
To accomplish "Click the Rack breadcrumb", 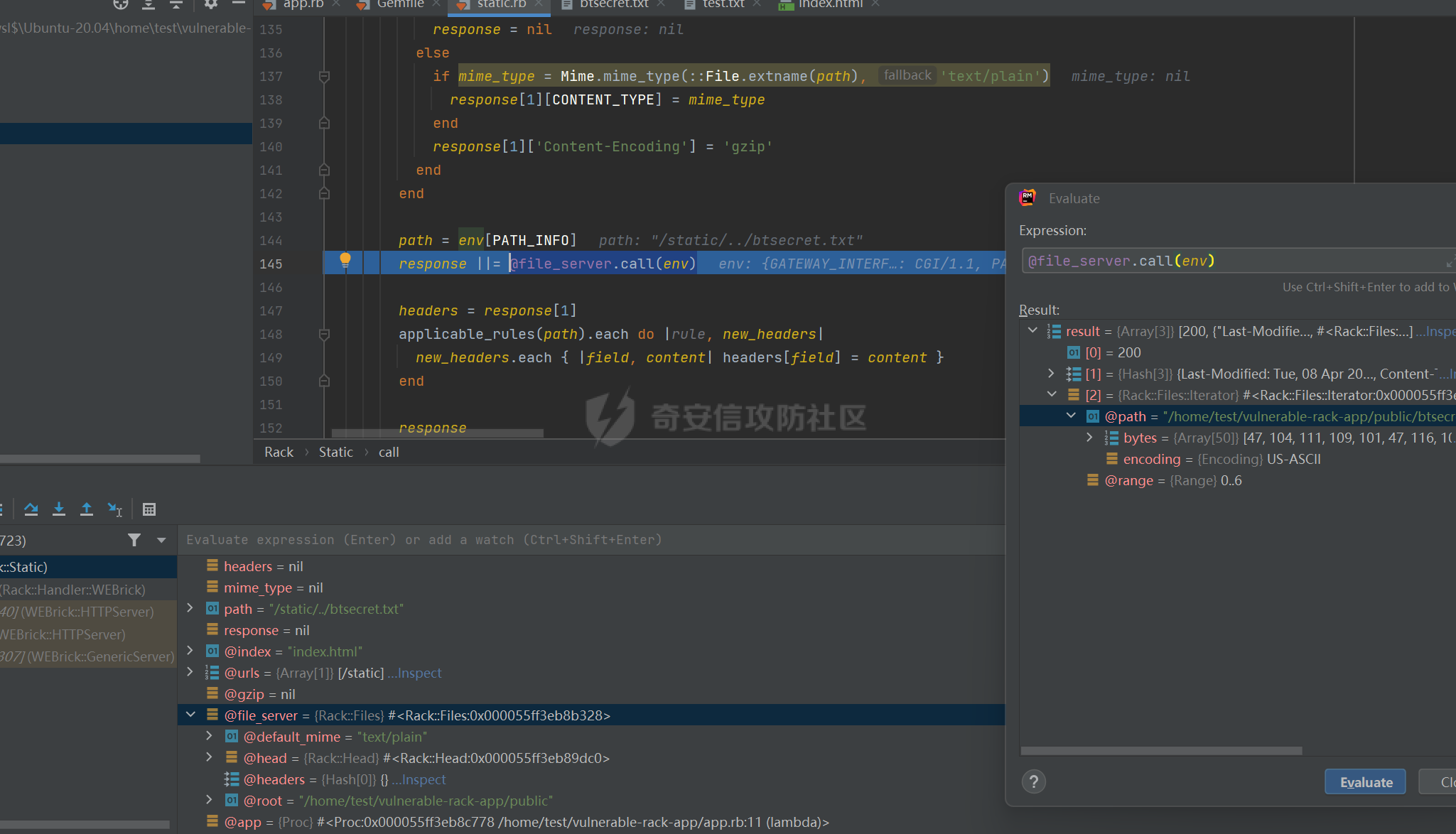I will click(279, 452).
